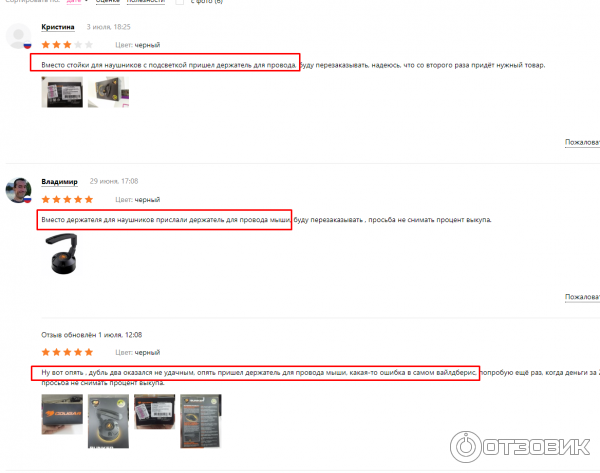The image size is (600, 473).
Task: Open Kristina's default avatar icon
Action: point(18,36)
